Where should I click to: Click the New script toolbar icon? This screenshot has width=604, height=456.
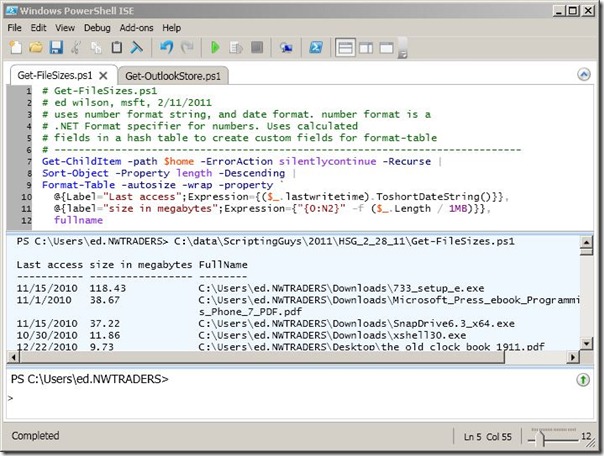pos(16,47)
